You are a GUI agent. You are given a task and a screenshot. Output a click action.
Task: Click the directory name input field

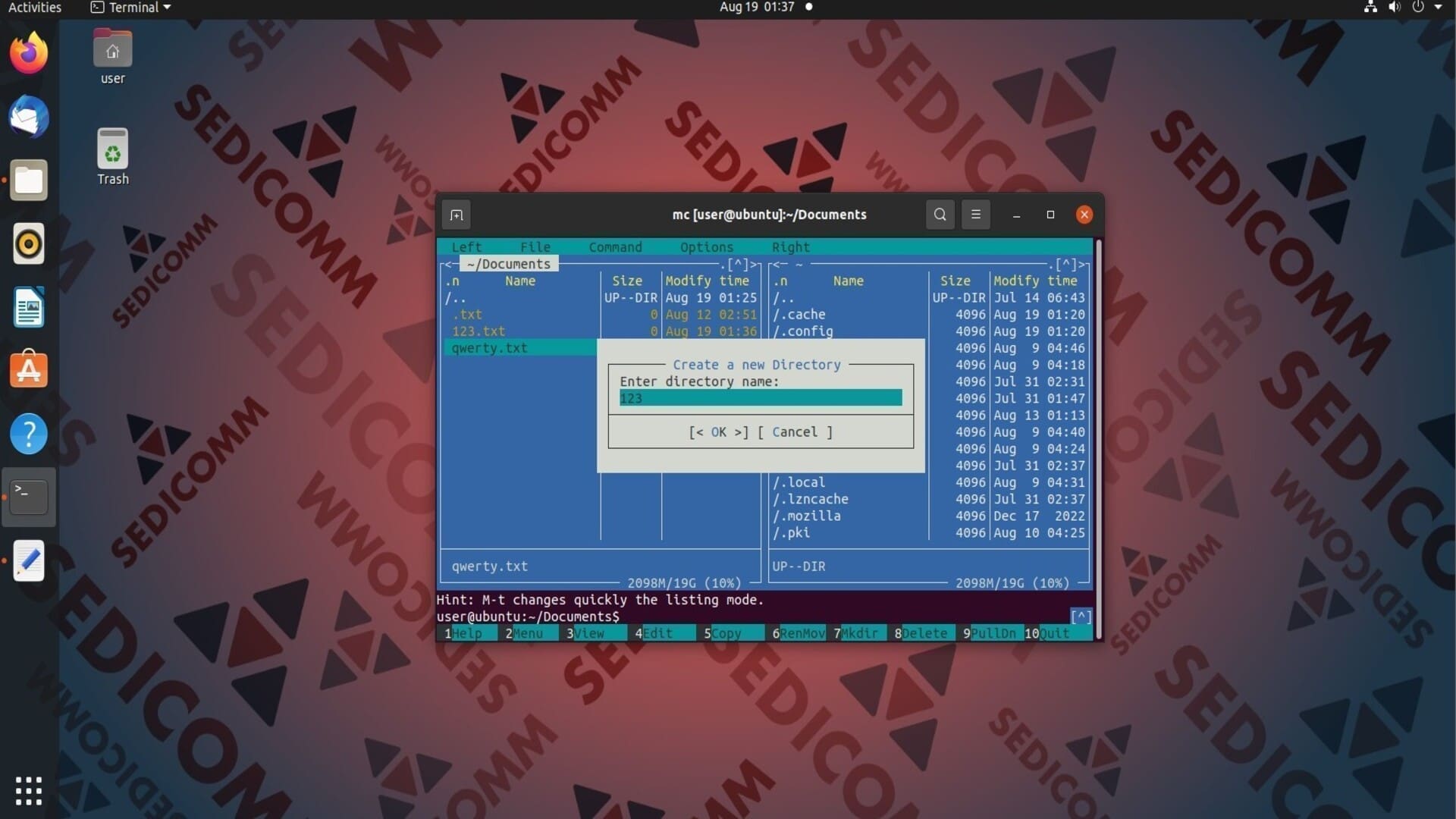click(761, 399)
